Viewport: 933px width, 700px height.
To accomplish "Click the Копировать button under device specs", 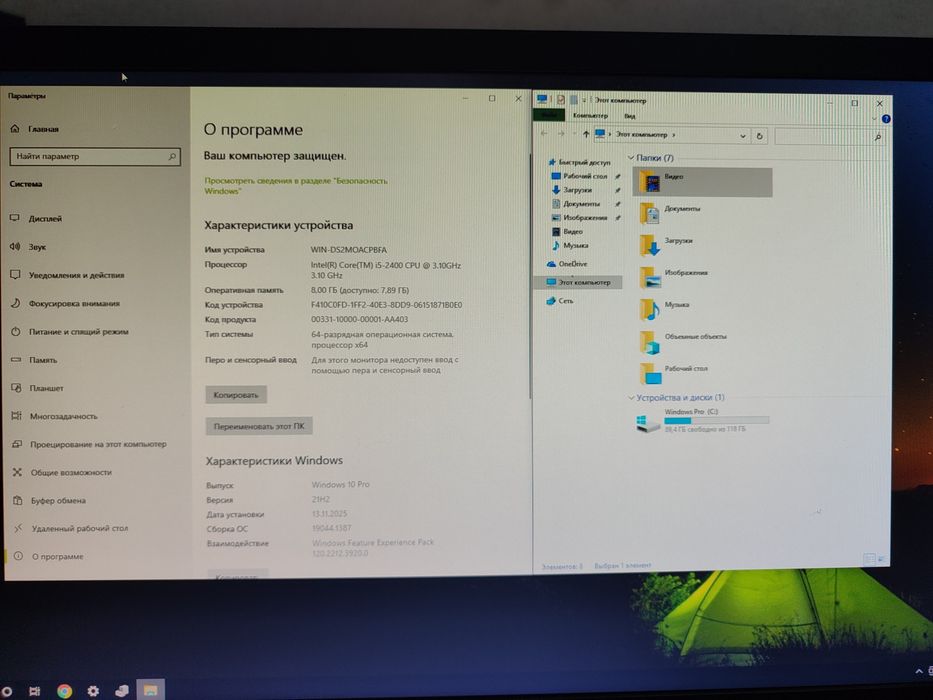I will coord(236,395).
